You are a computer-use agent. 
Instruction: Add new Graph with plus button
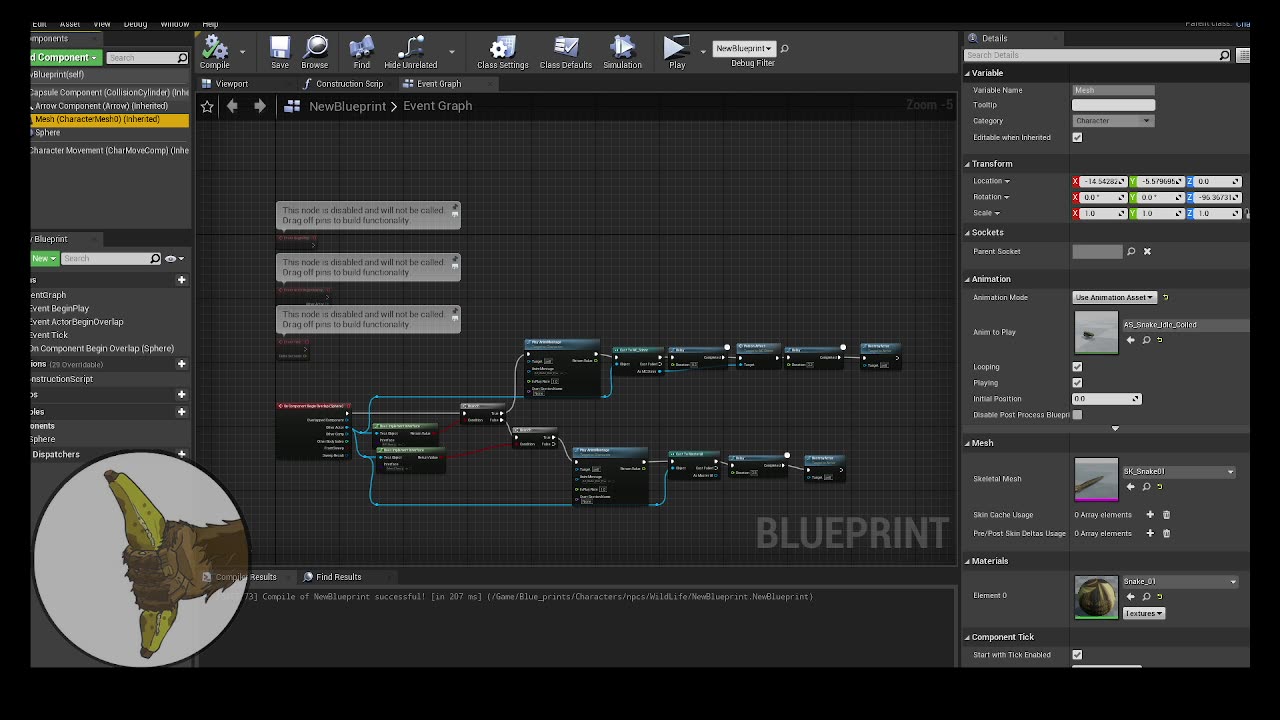tap(181, 280)
